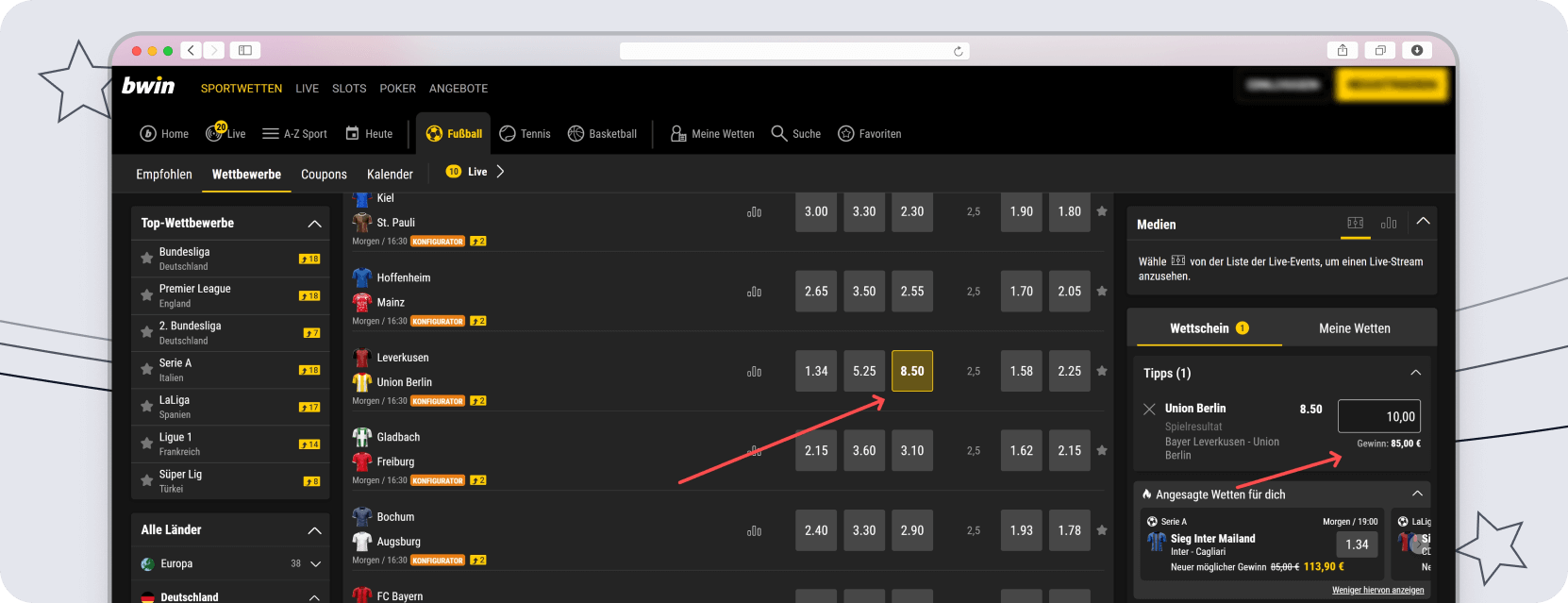Switch Medien panel to statistics icon

[x=1389, y=223]
